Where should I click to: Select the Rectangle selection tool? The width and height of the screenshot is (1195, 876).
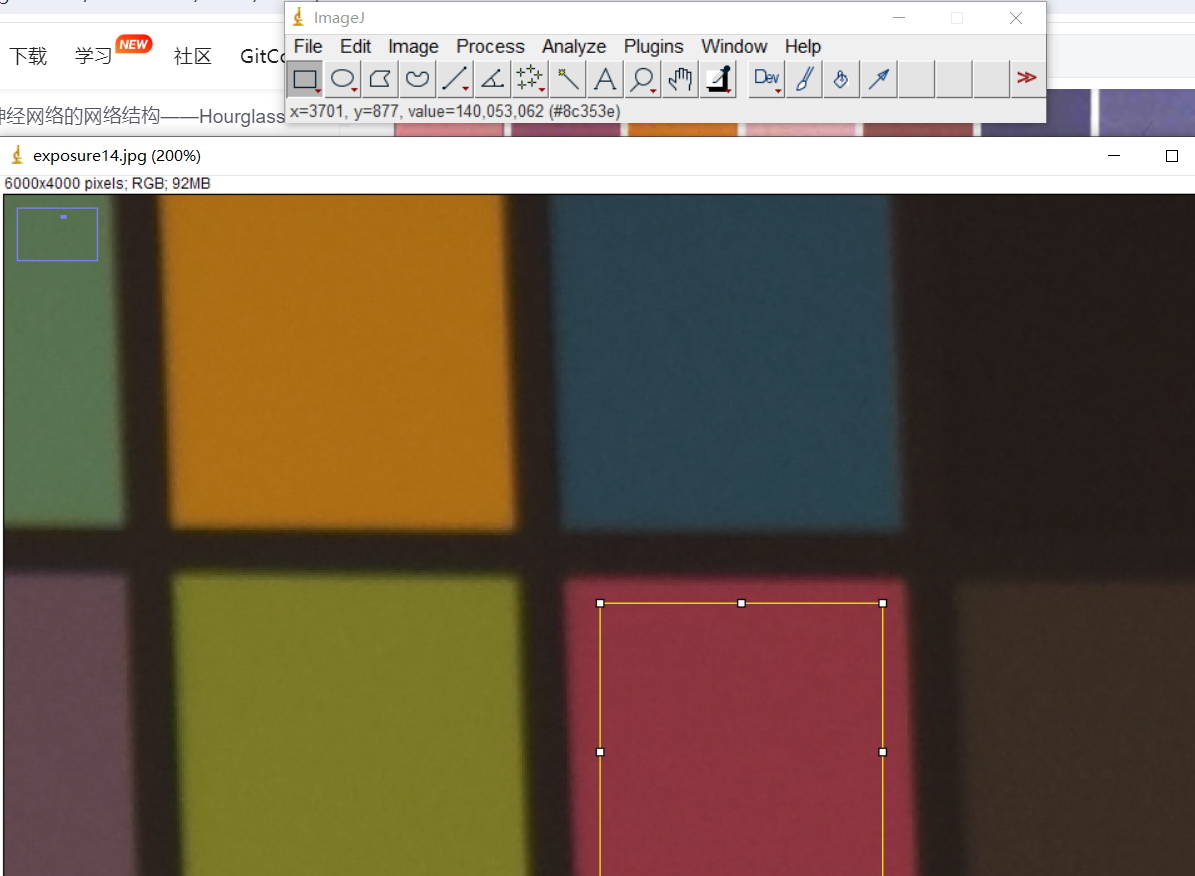coord(305,79)
